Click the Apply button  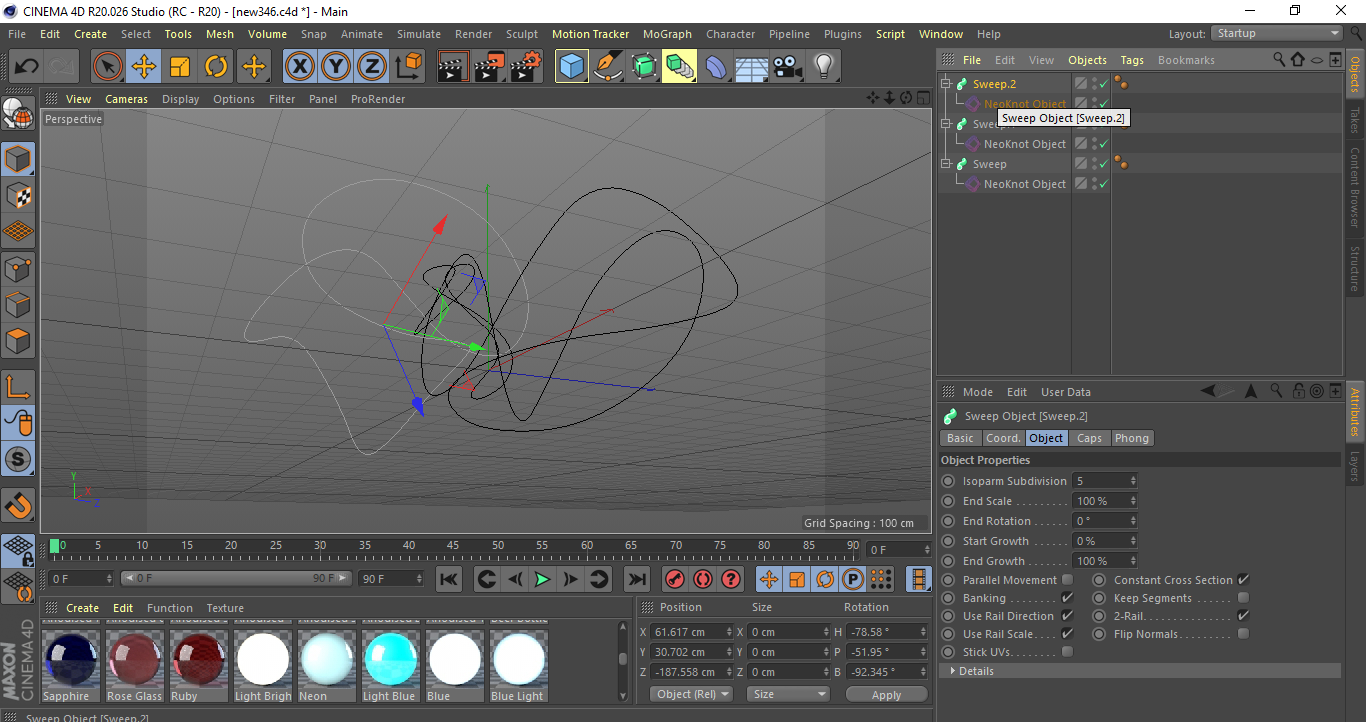[886, 694]
